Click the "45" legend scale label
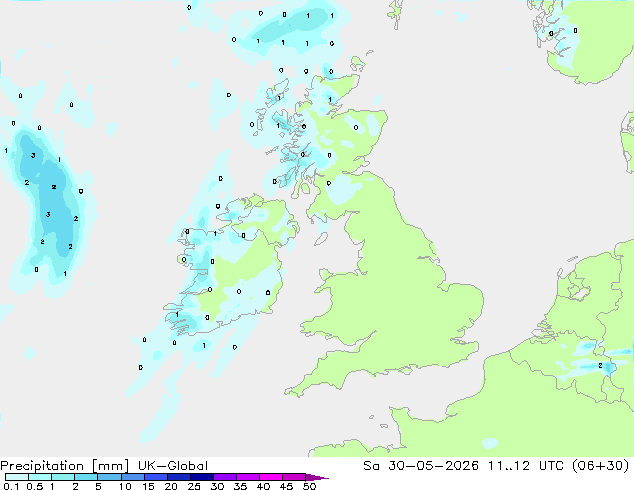The width and height of the screenshot is (634, 490). (x=286, y=486)
